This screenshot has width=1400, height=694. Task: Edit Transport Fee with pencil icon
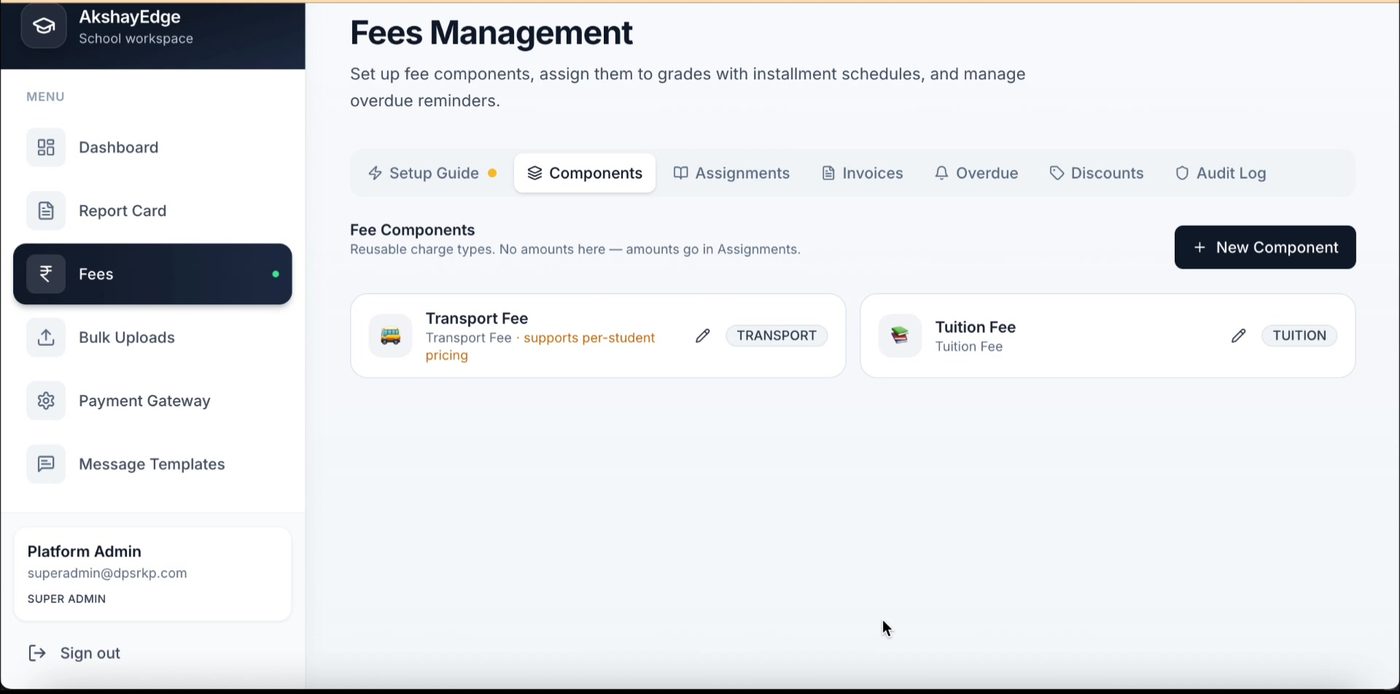click(703, 336)
